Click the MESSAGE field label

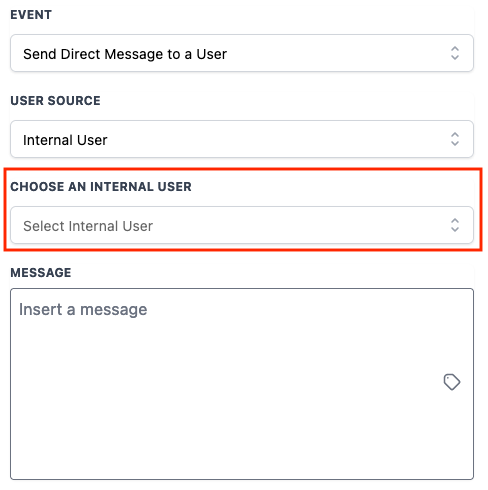[41, 273]
